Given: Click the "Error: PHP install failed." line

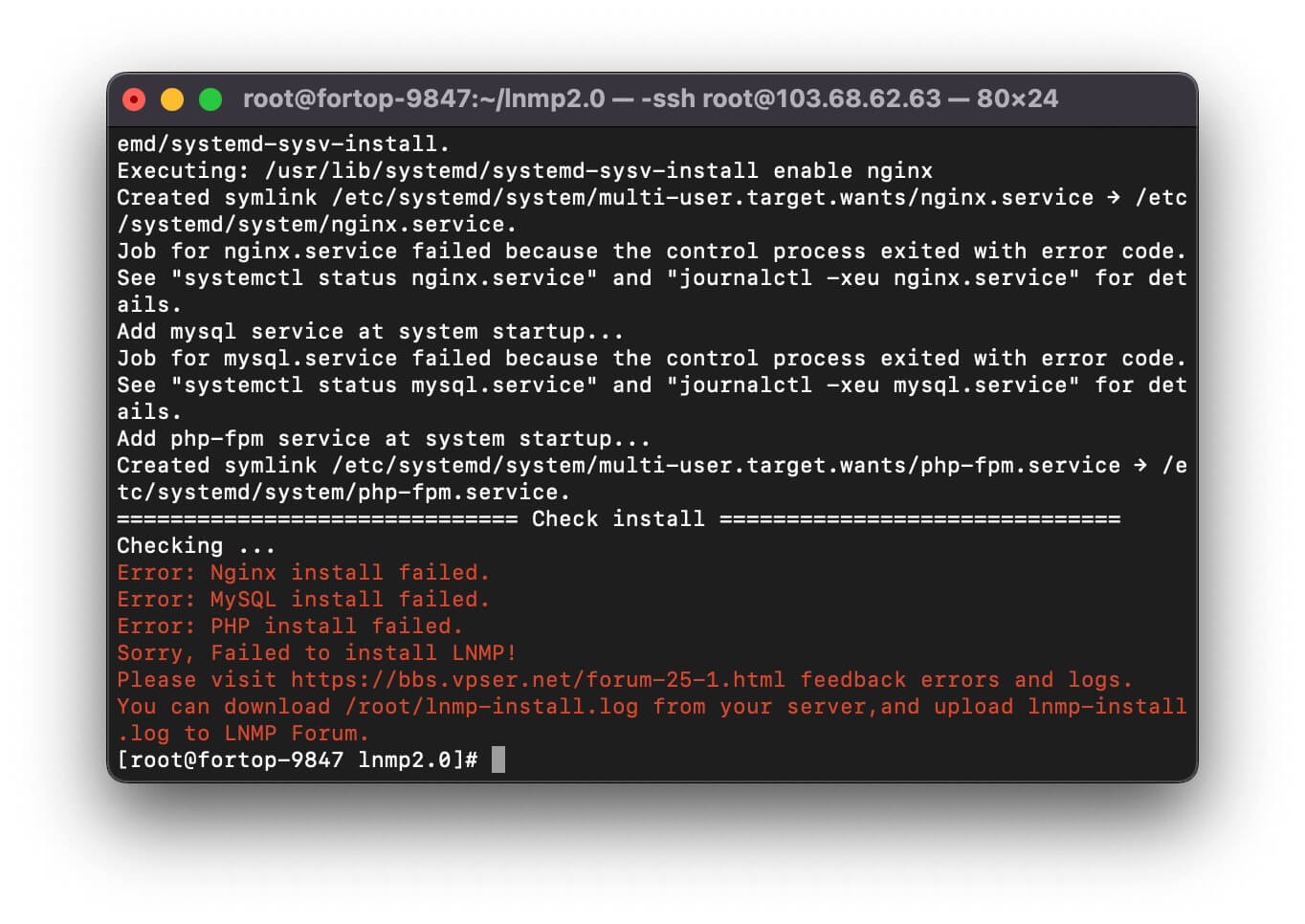Looking at the screenshot, I should coord(290,627).
